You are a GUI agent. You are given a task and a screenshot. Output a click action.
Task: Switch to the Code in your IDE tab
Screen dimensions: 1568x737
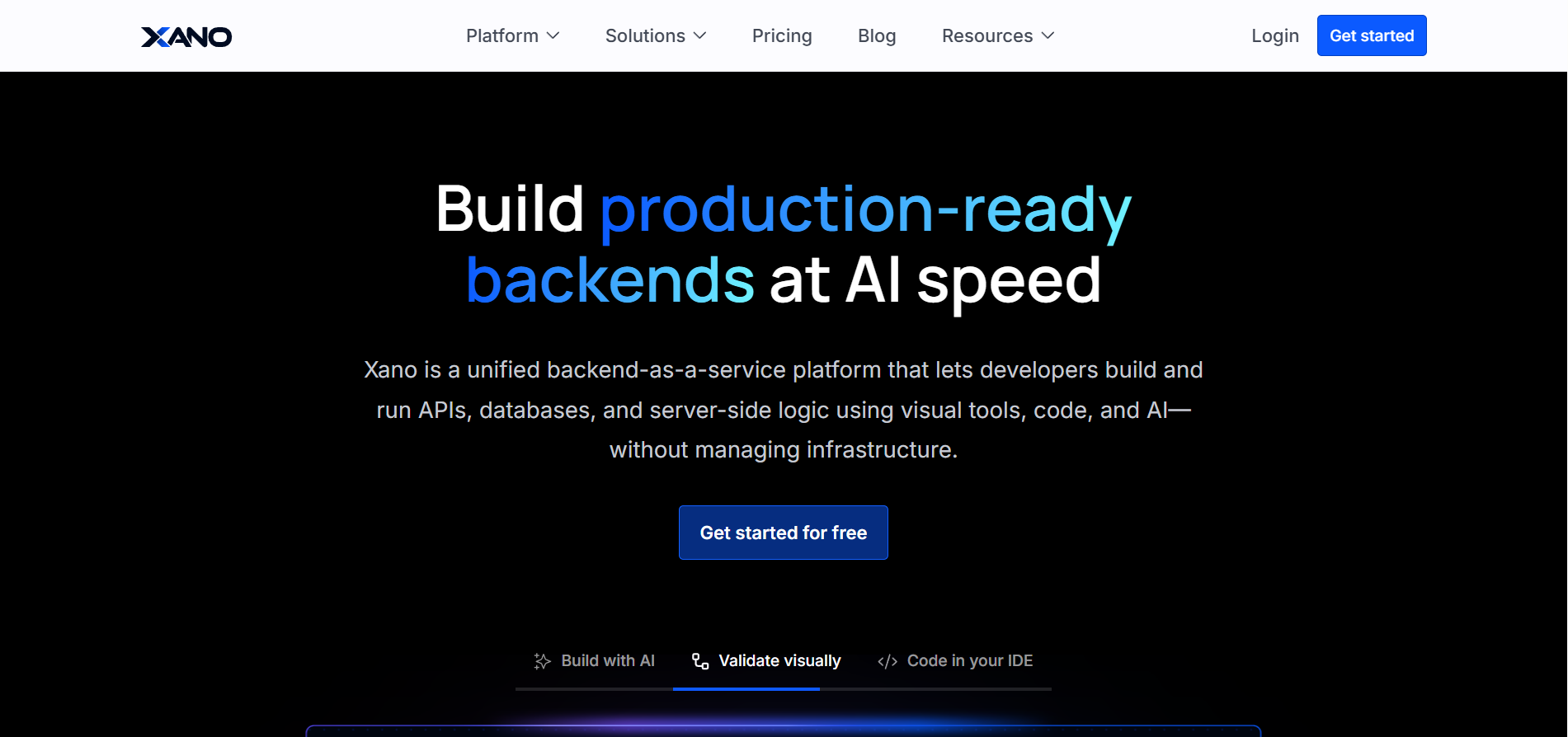coord(969,661)
